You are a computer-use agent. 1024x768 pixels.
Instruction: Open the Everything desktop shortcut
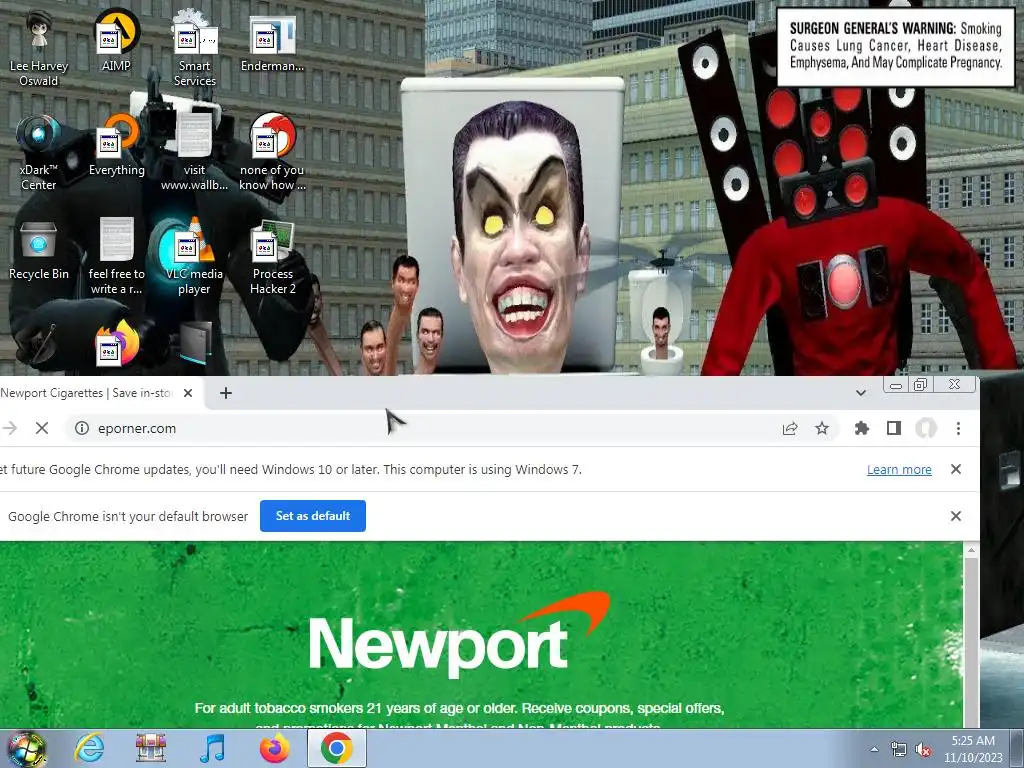116,145
